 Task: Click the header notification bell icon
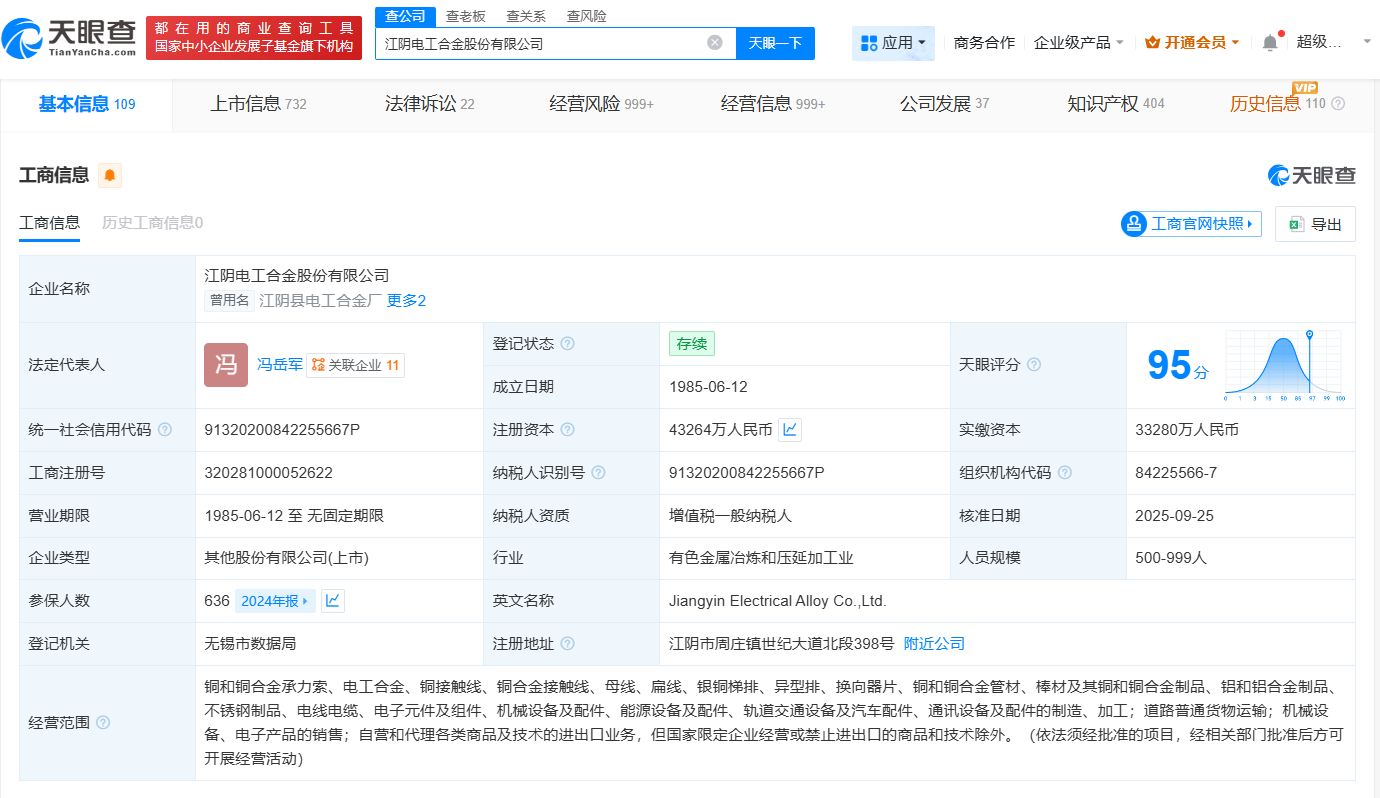pyautogui.click(x=1269, y=42)
